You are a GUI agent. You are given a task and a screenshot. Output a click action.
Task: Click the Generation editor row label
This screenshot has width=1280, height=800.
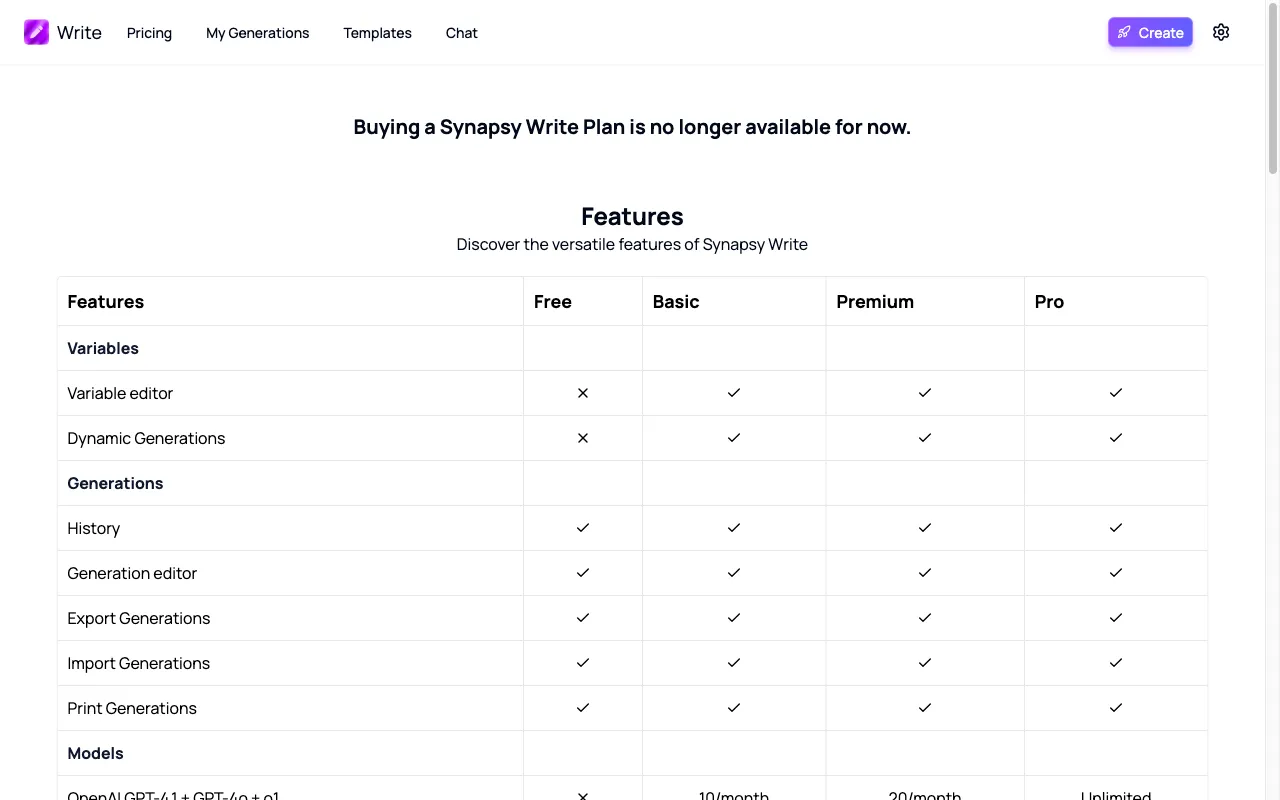132,573
